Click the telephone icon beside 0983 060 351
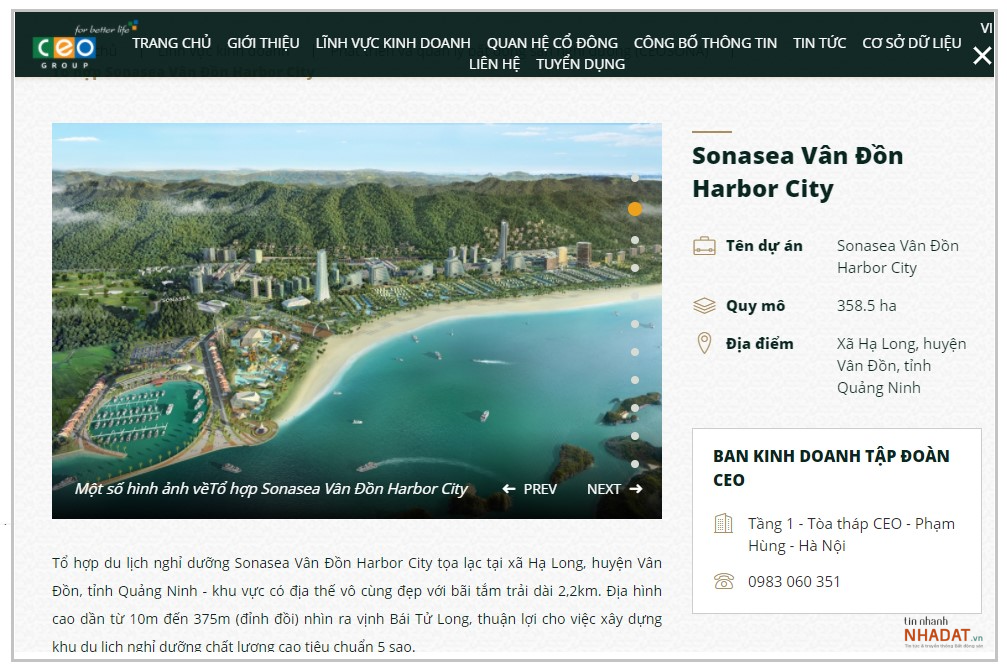The image size is (1007, 667). point(723,581)
